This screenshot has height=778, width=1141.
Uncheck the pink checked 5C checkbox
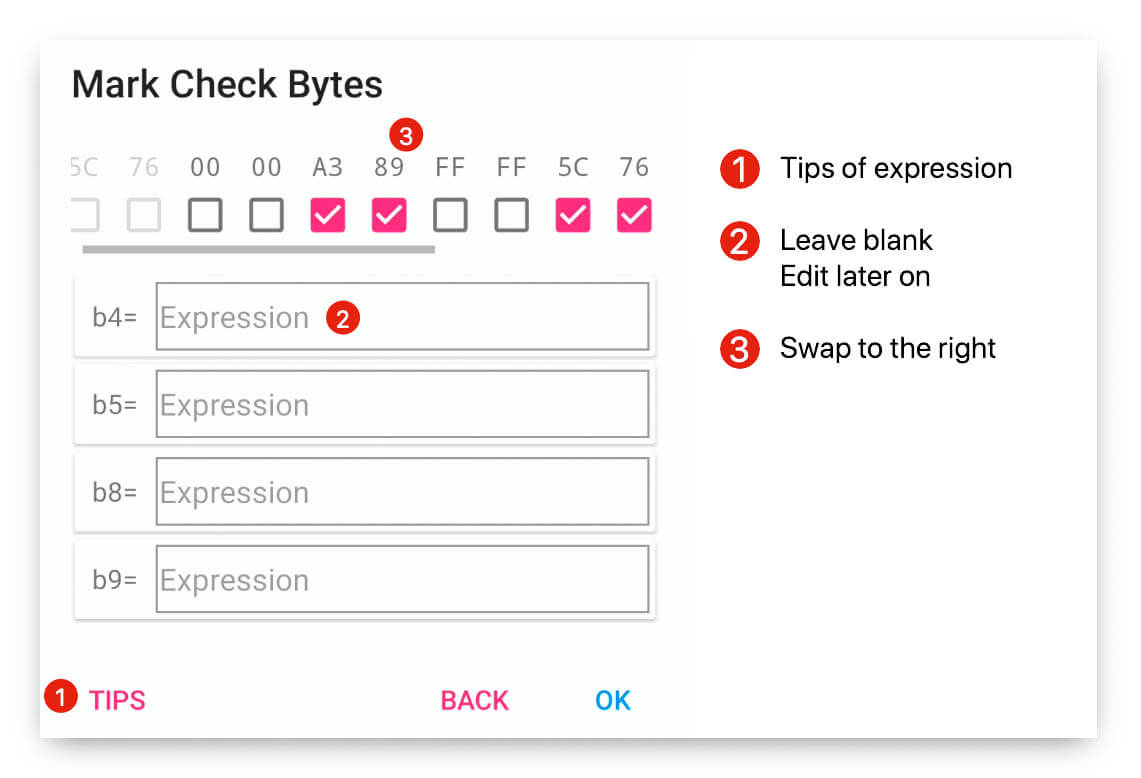573,215
